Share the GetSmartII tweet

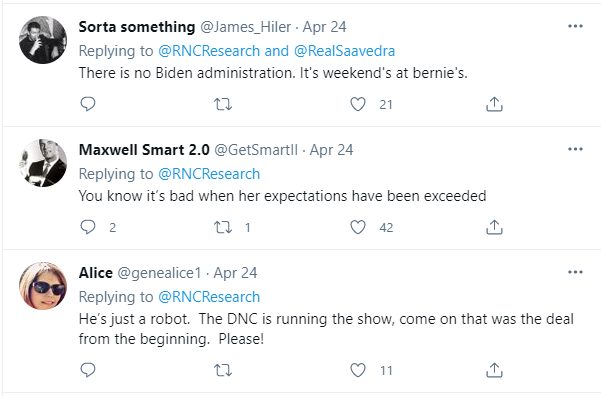pos(494,227)
